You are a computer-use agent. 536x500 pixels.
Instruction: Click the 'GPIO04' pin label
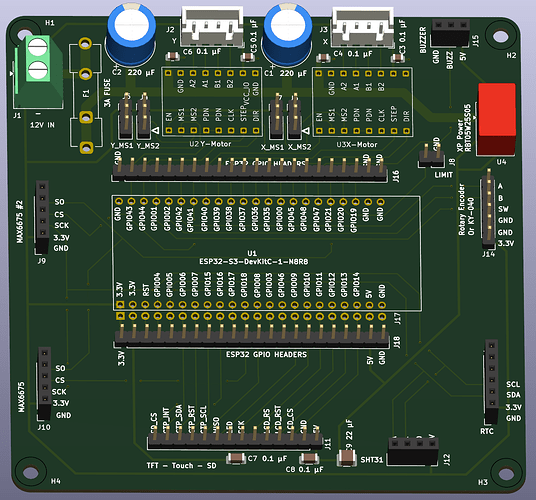point(157,285)
